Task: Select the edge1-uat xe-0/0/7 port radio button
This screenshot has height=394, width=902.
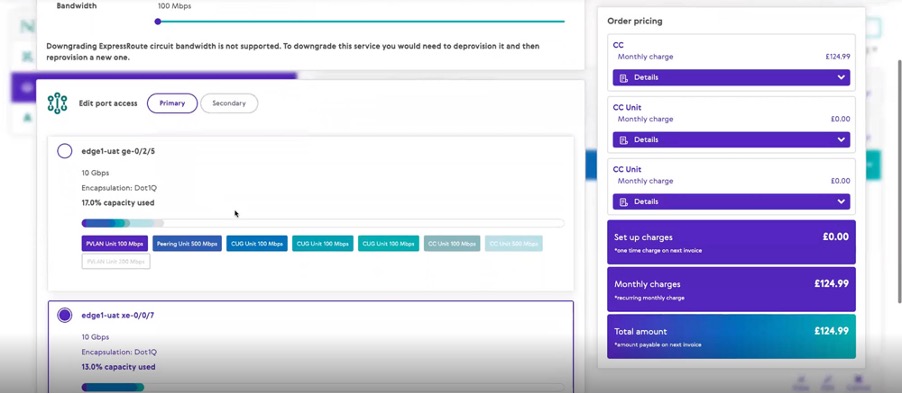Action: [64, 315]
